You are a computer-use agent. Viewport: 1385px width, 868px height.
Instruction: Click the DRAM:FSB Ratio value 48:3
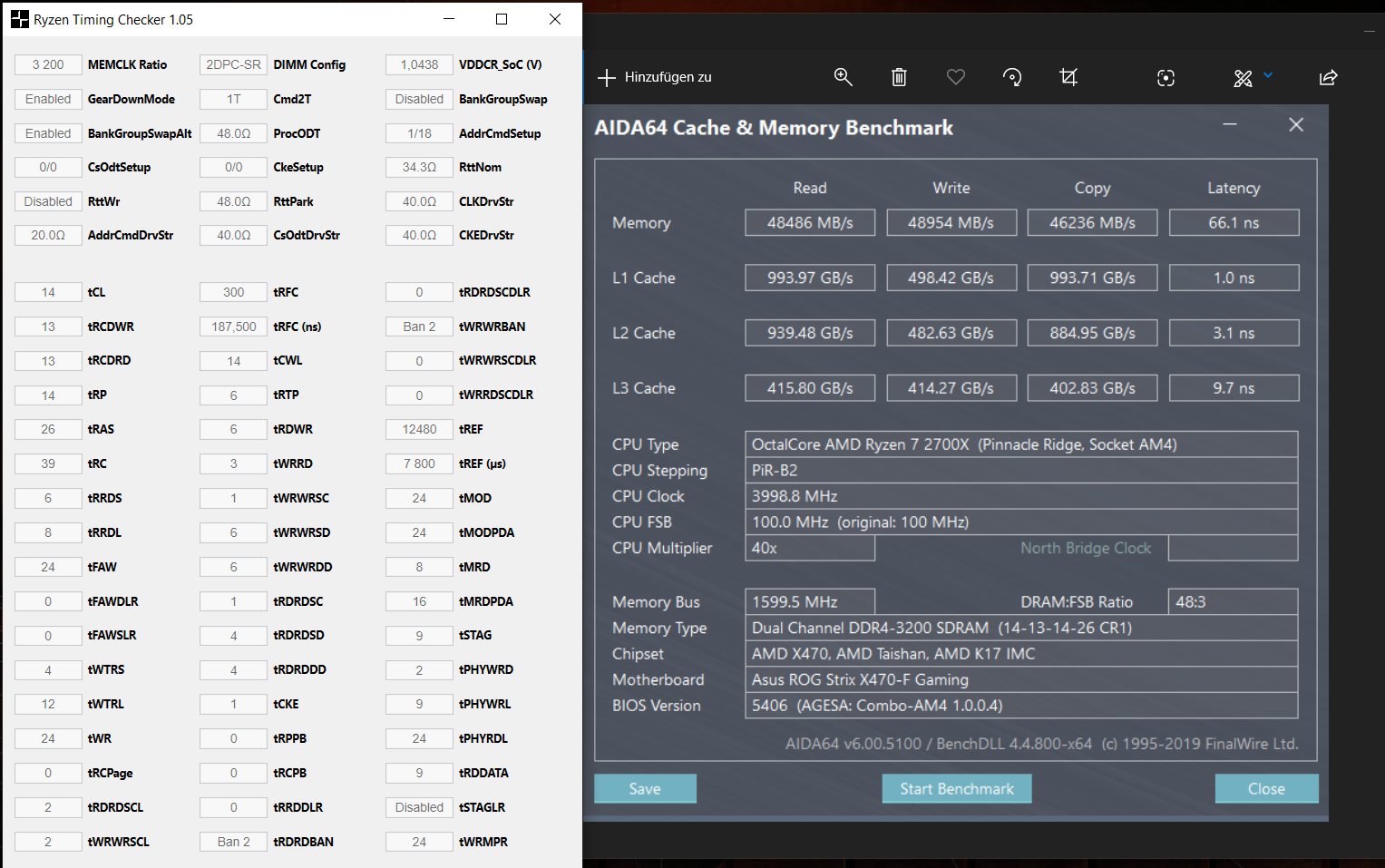pos(1234,601)
